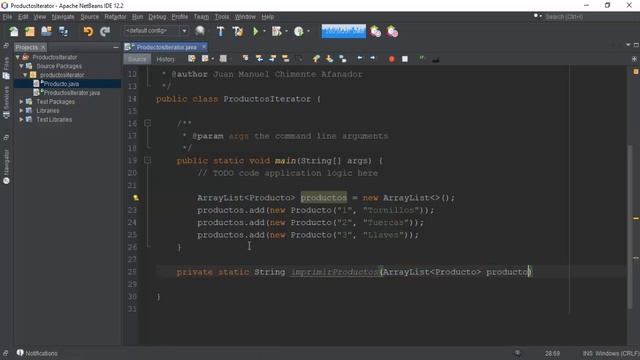Click Shift Line Left arrow icon
Viewport: 640px width, 360px height.
360,59
